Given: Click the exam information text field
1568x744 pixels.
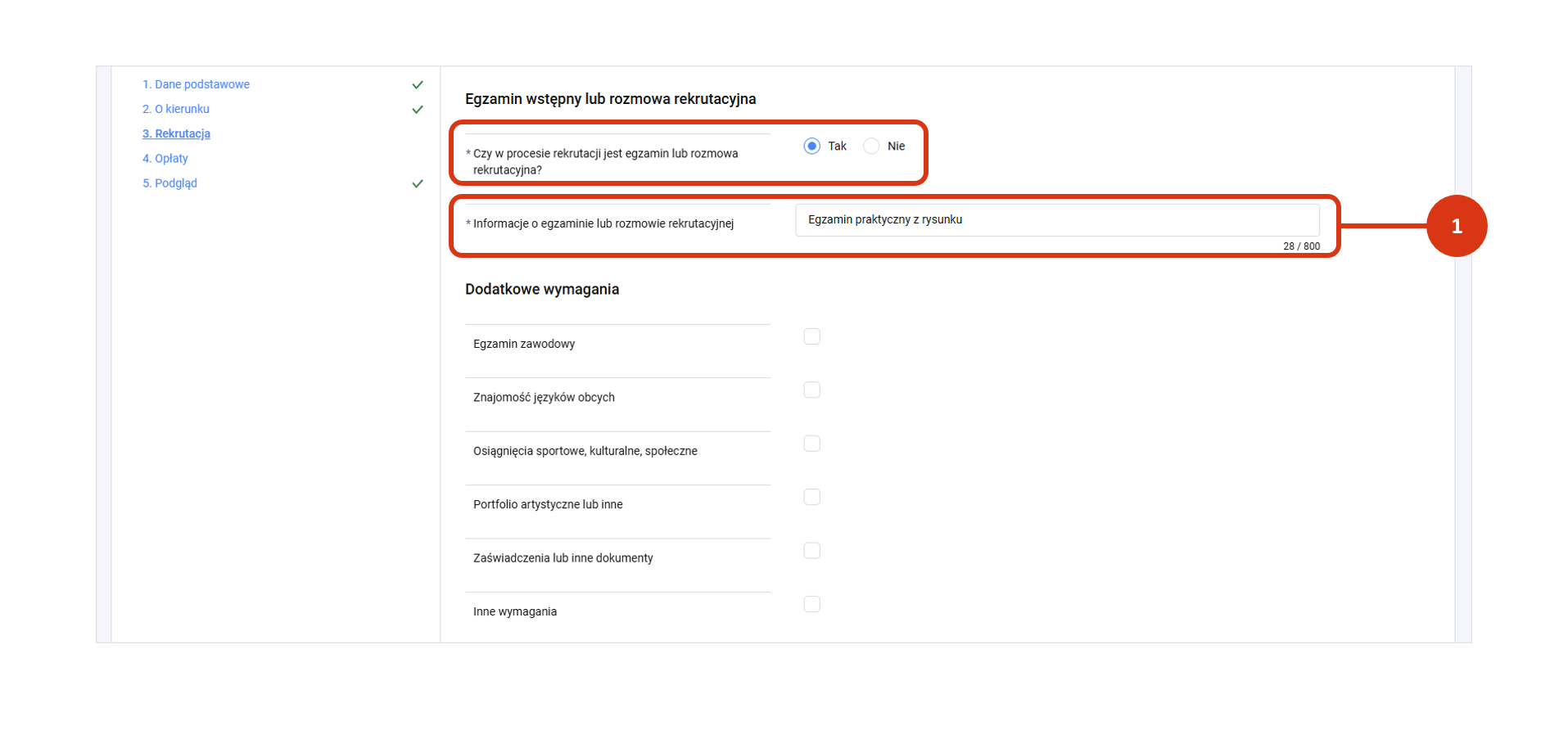Looking at the screenshot, I should pyautogui.click(x=1056, y=220).
